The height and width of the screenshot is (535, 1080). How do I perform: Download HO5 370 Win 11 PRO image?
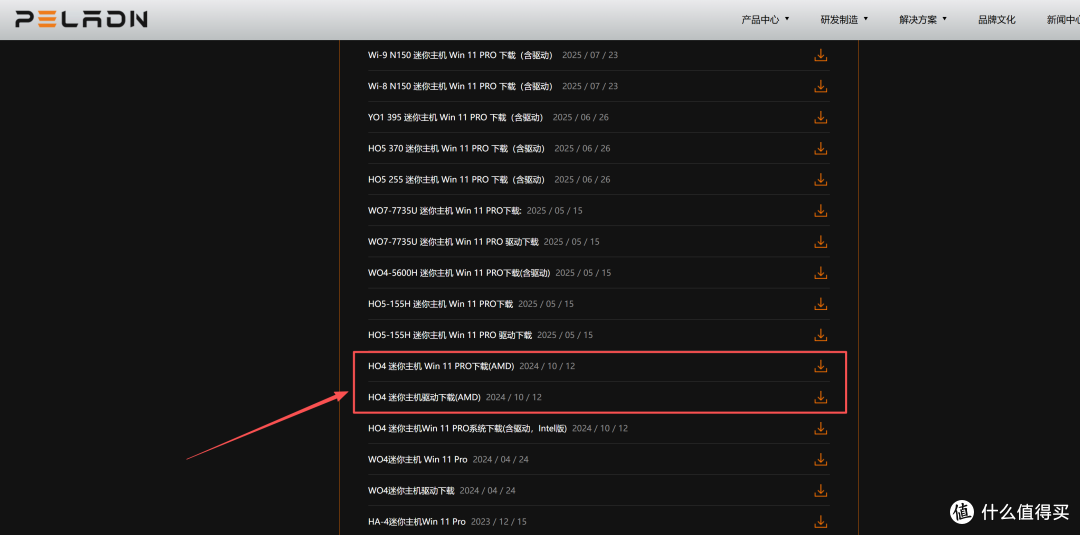coord(820,148)
